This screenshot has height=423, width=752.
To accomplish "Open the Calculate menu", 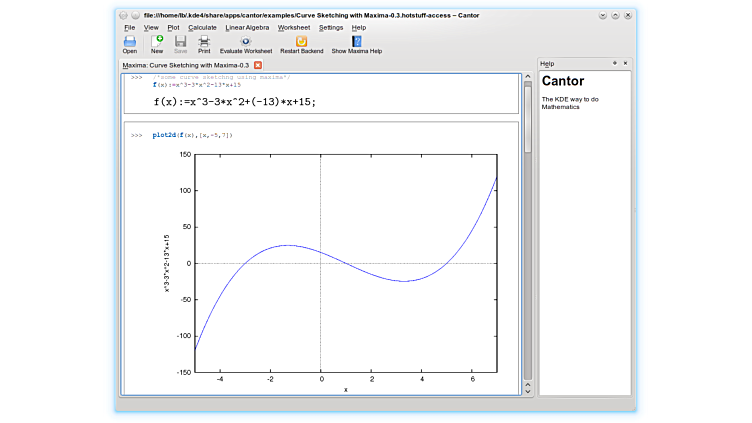I will (202, 27).
